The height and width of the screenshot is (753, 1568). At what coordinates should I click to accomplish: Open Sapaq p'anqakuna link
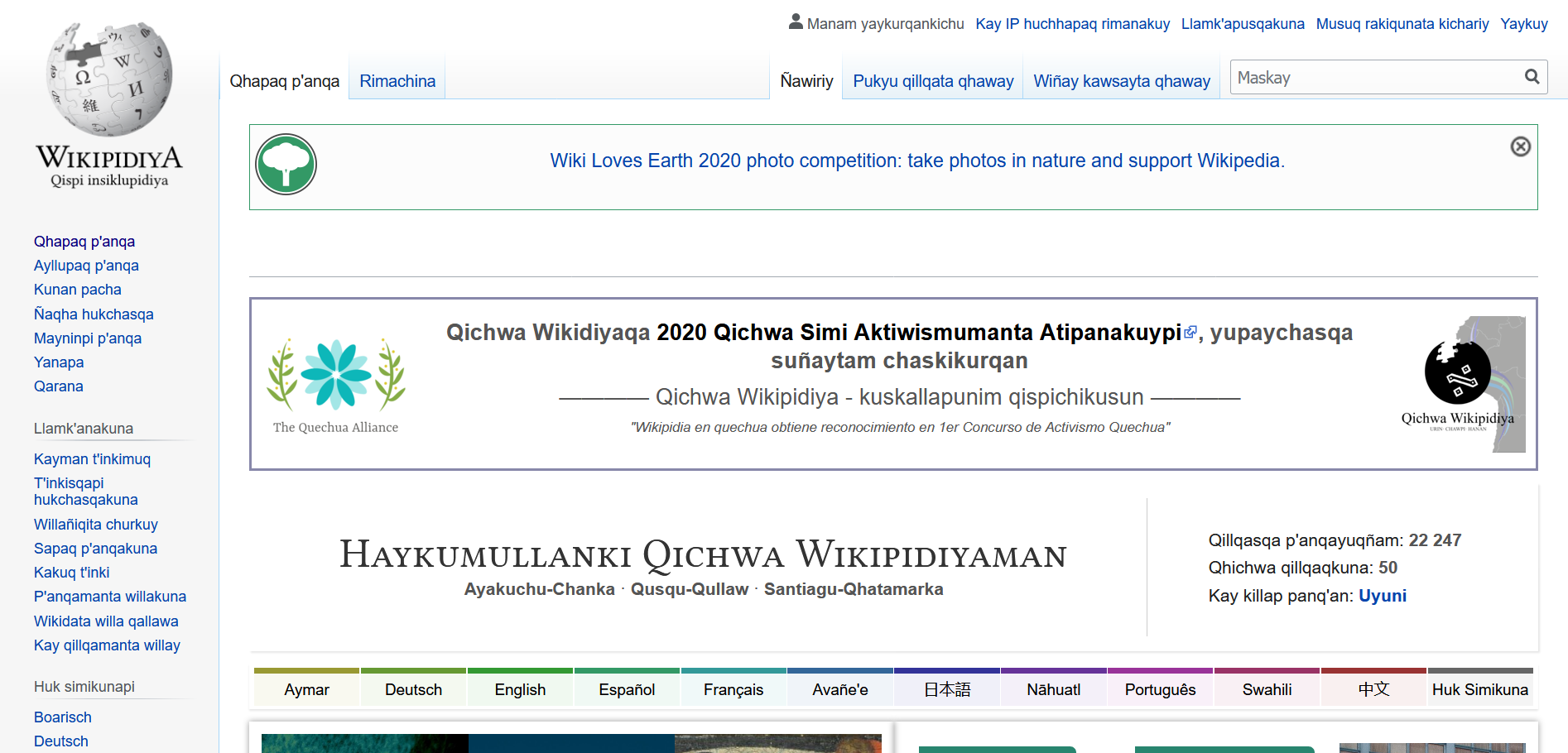tap(95, 549)
